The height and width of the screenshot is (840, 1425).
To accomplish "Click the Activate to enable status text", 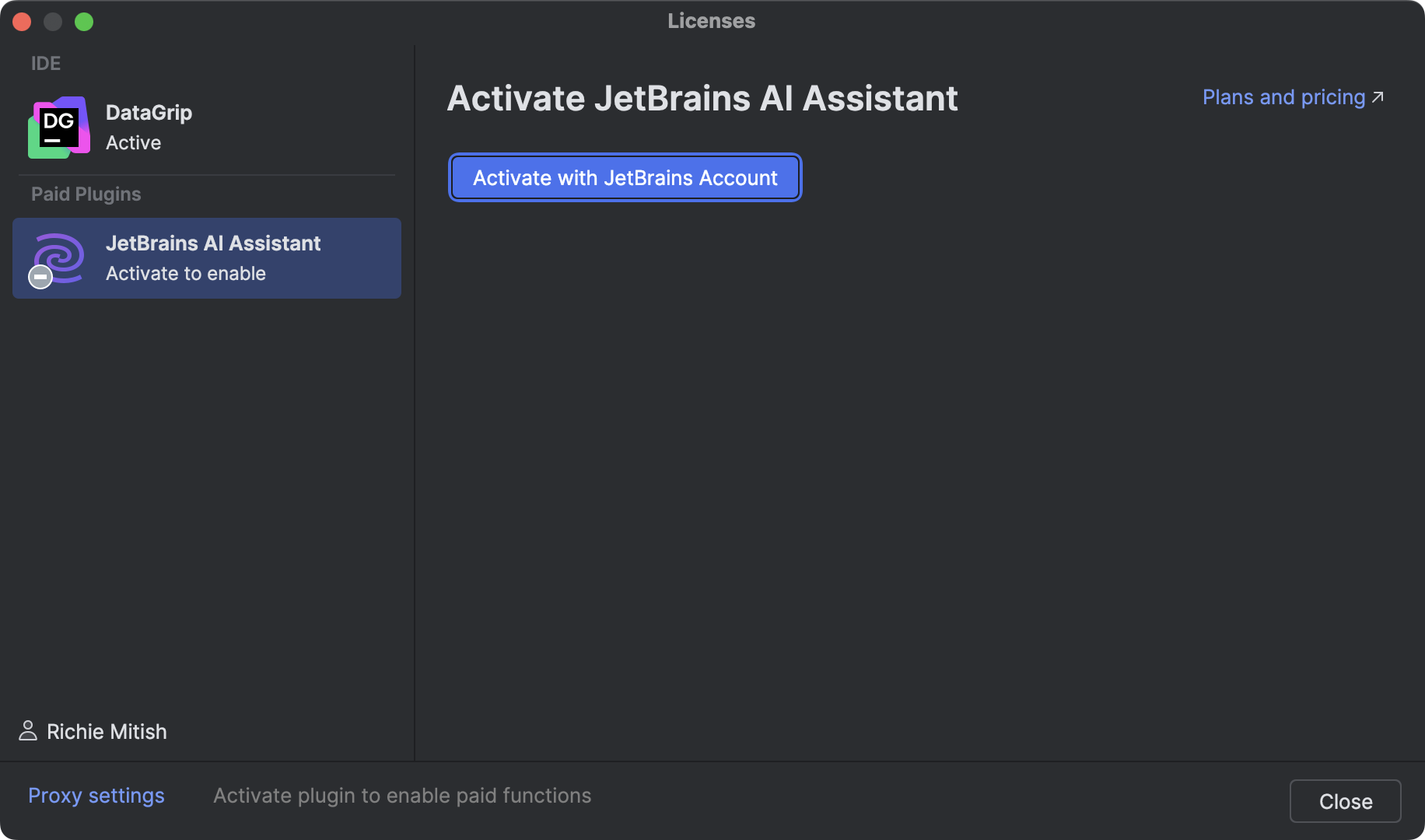I will coord(186,273).
